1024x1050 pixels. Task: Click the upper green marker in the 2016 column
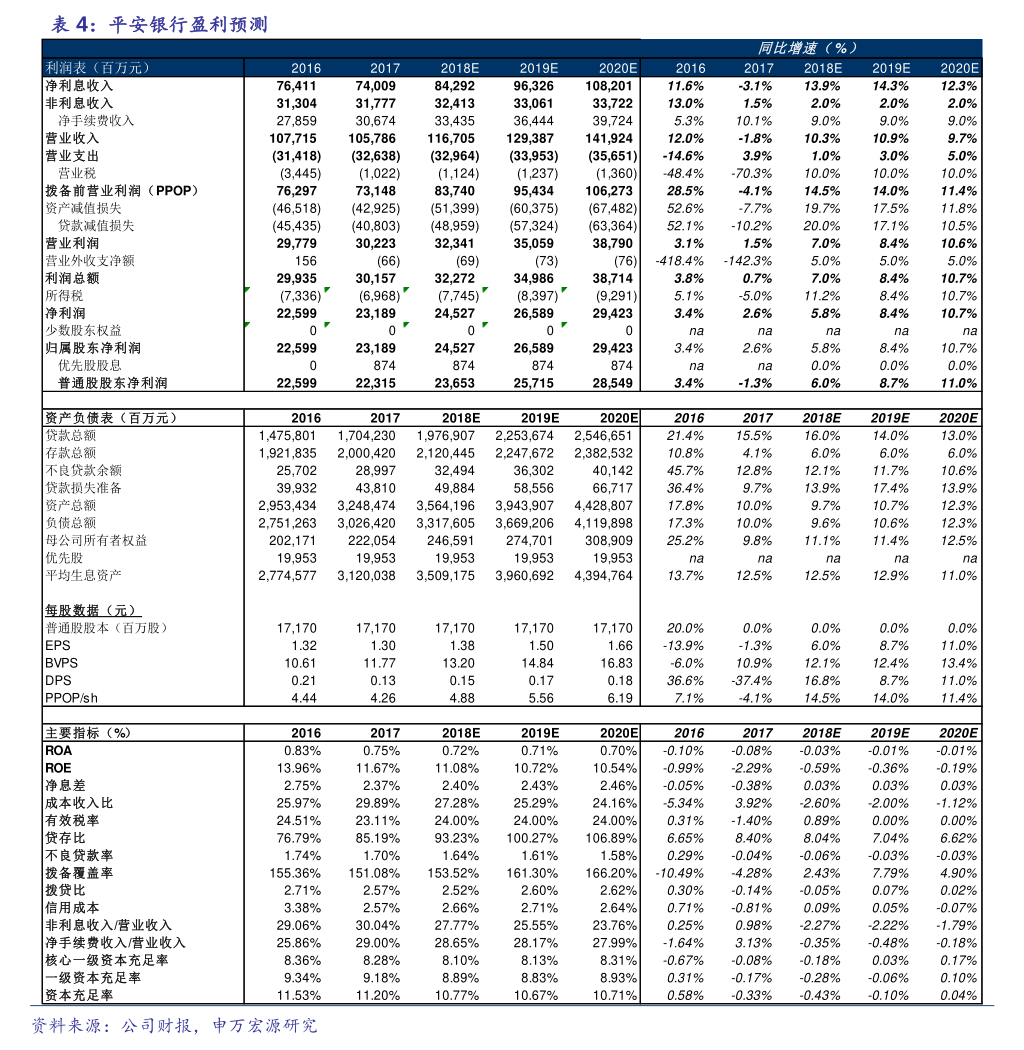coord(247,290)
